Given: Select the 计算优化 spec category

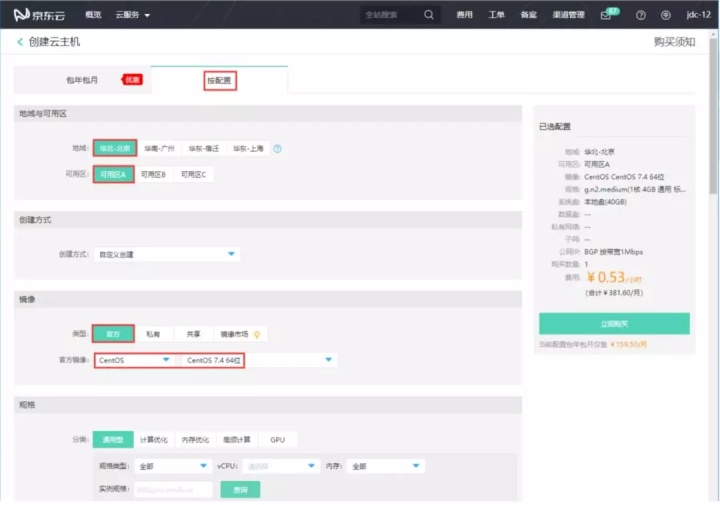Looking at the screenshot, I should pos(154,439).
